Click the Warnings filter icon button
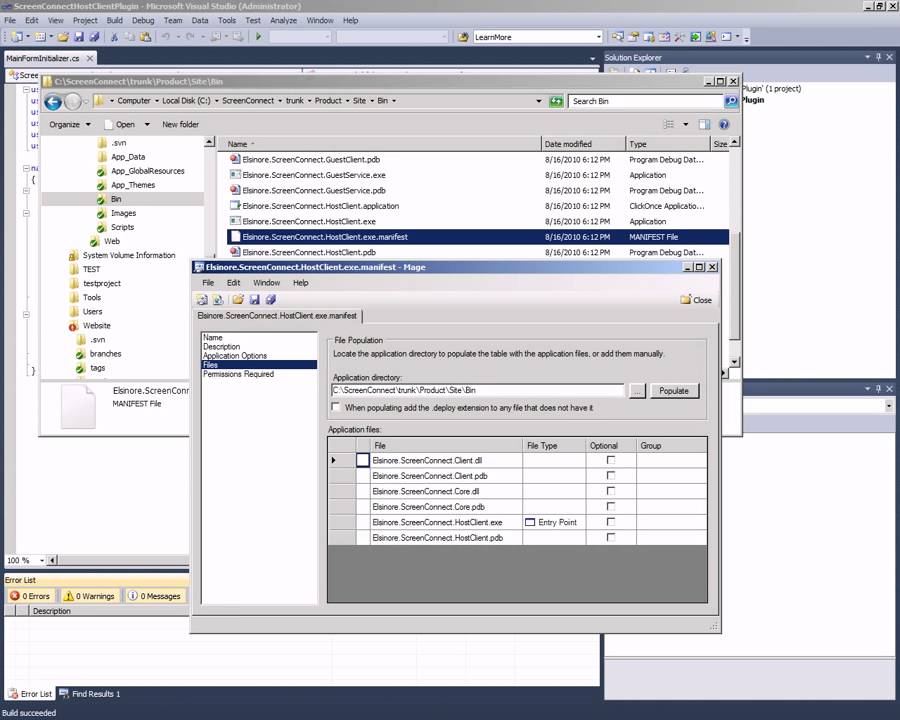Image resolution: width=900 pixels, height=720 pixels. tap(90, 596)
